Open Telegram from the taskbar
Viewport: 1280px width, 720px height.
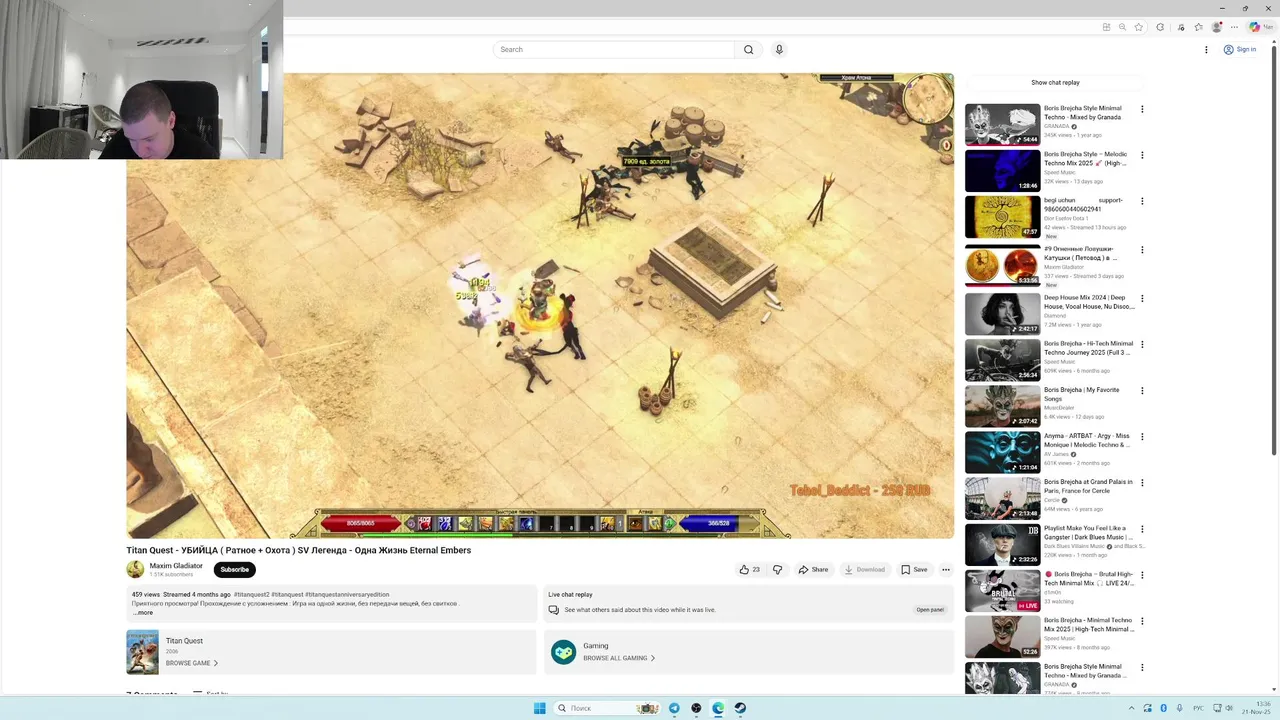click(674, 708)
